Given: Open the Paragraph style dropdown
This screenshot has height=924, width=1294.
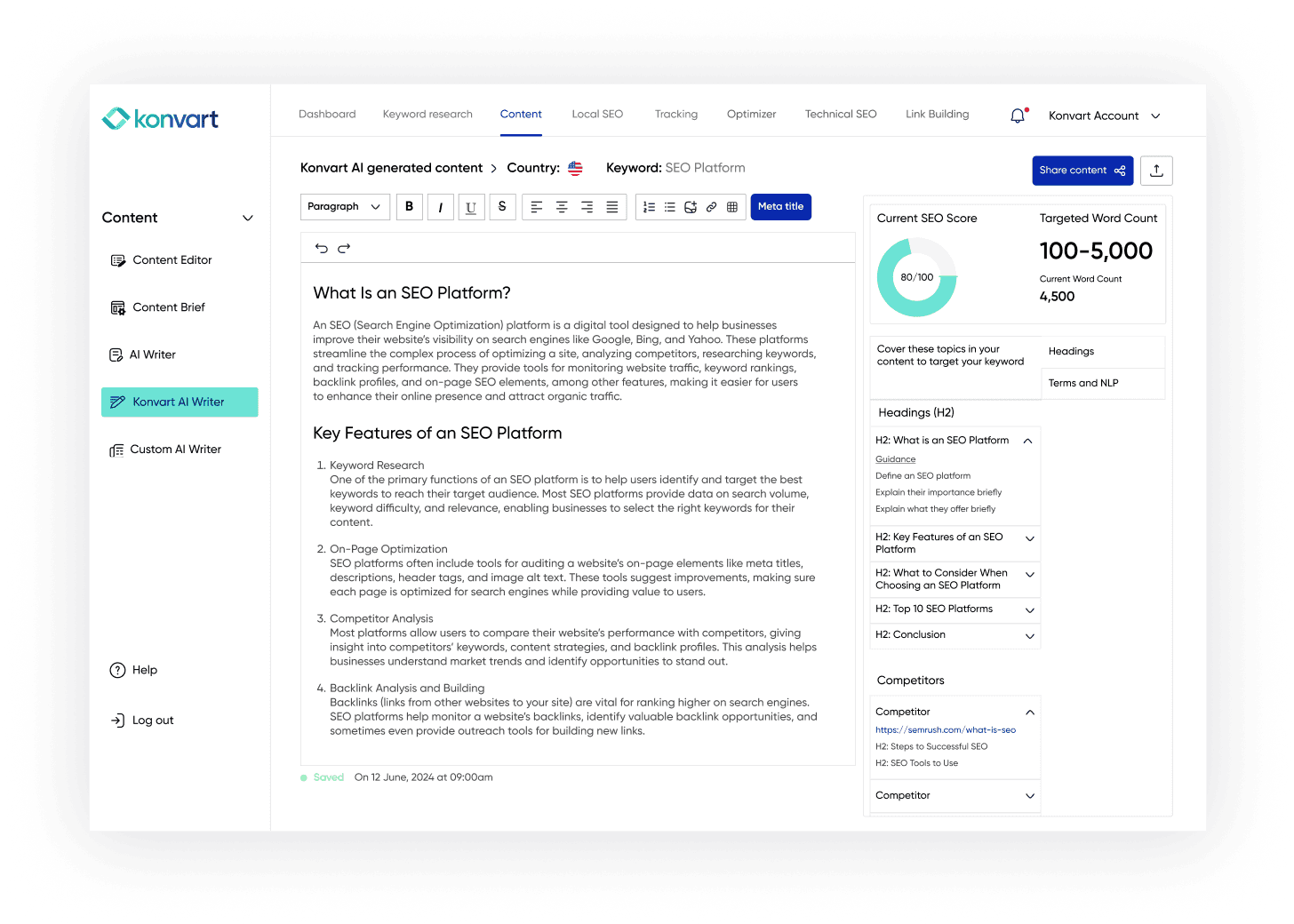Looking at the screenshot, I should [345, 206].
